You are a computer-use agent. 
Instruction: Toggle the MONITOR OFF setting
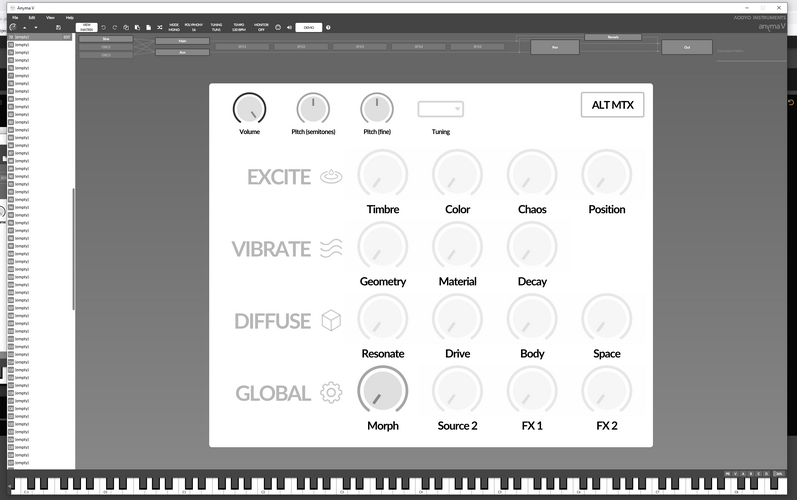(x=261, y=27)
